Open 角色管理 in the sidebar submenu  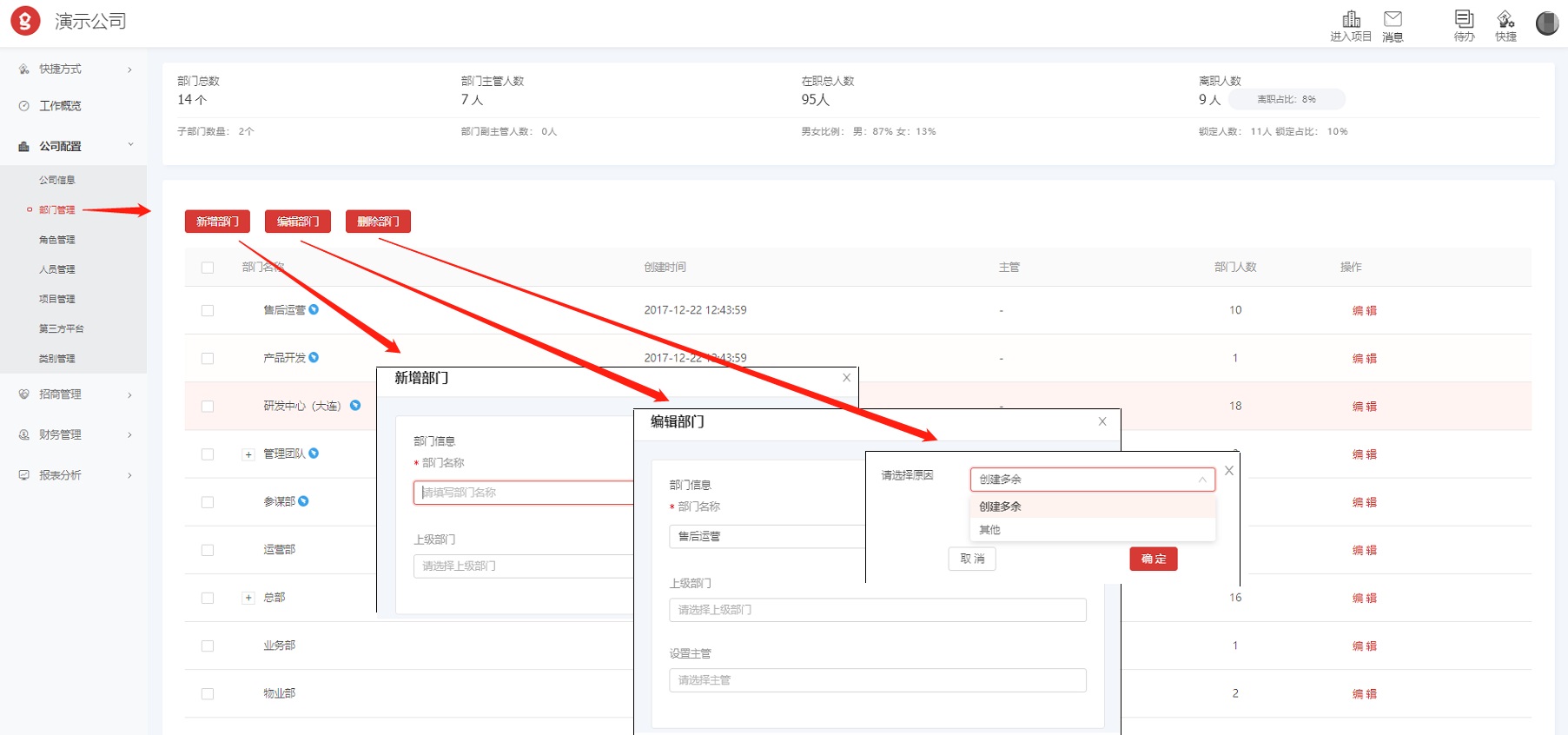click(x=57, y=240)
